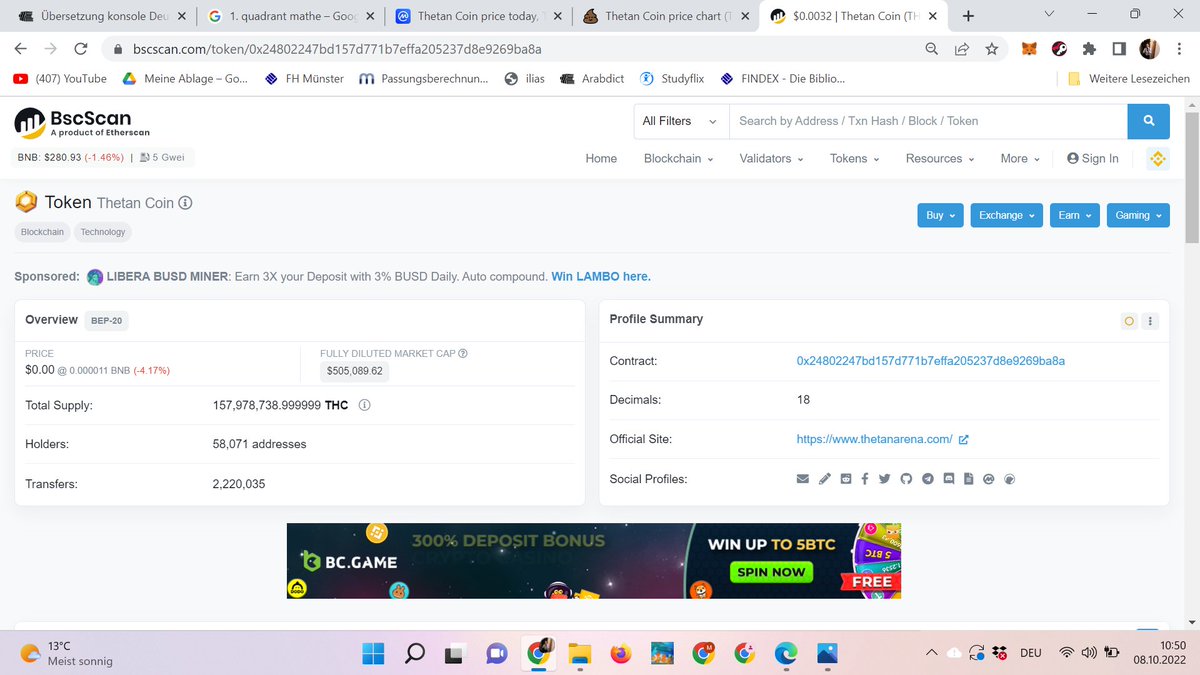The image size is (1200, 675).
Task: Open the Telegram social profile icon
Action: tap(927, 479)
